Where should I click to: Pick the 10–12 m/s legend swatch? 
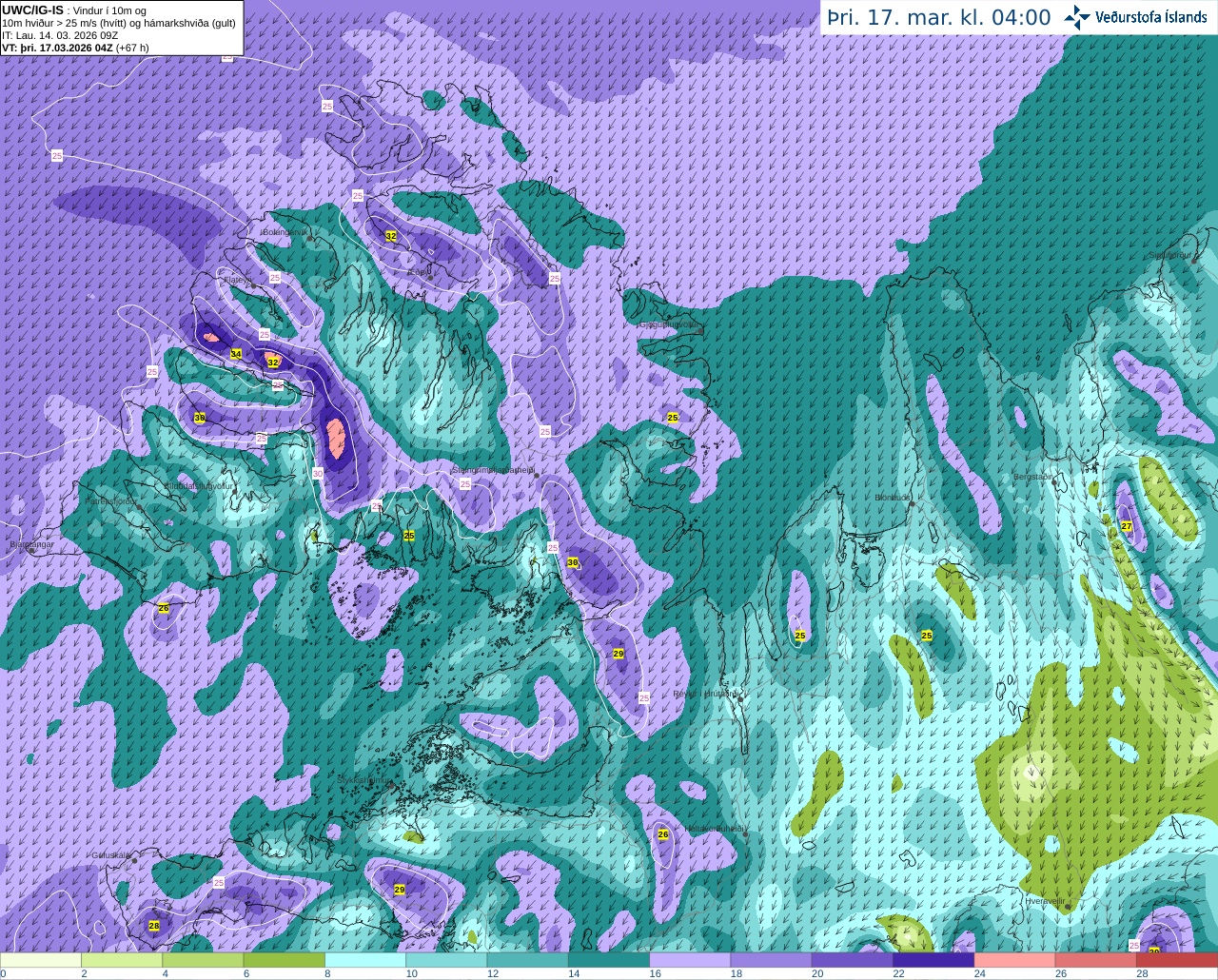pos(446,959)
